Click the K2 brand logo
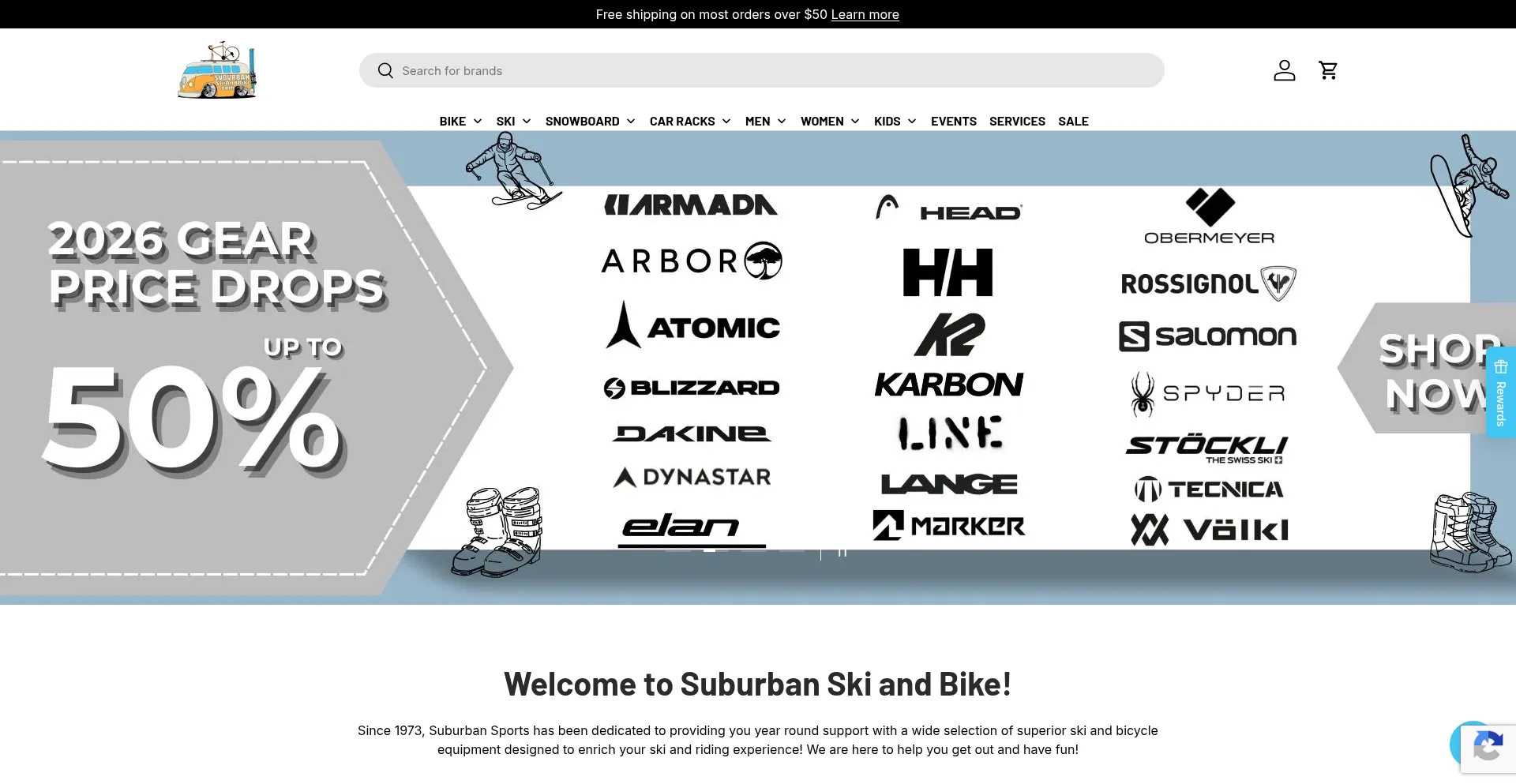 coord(950,335)
